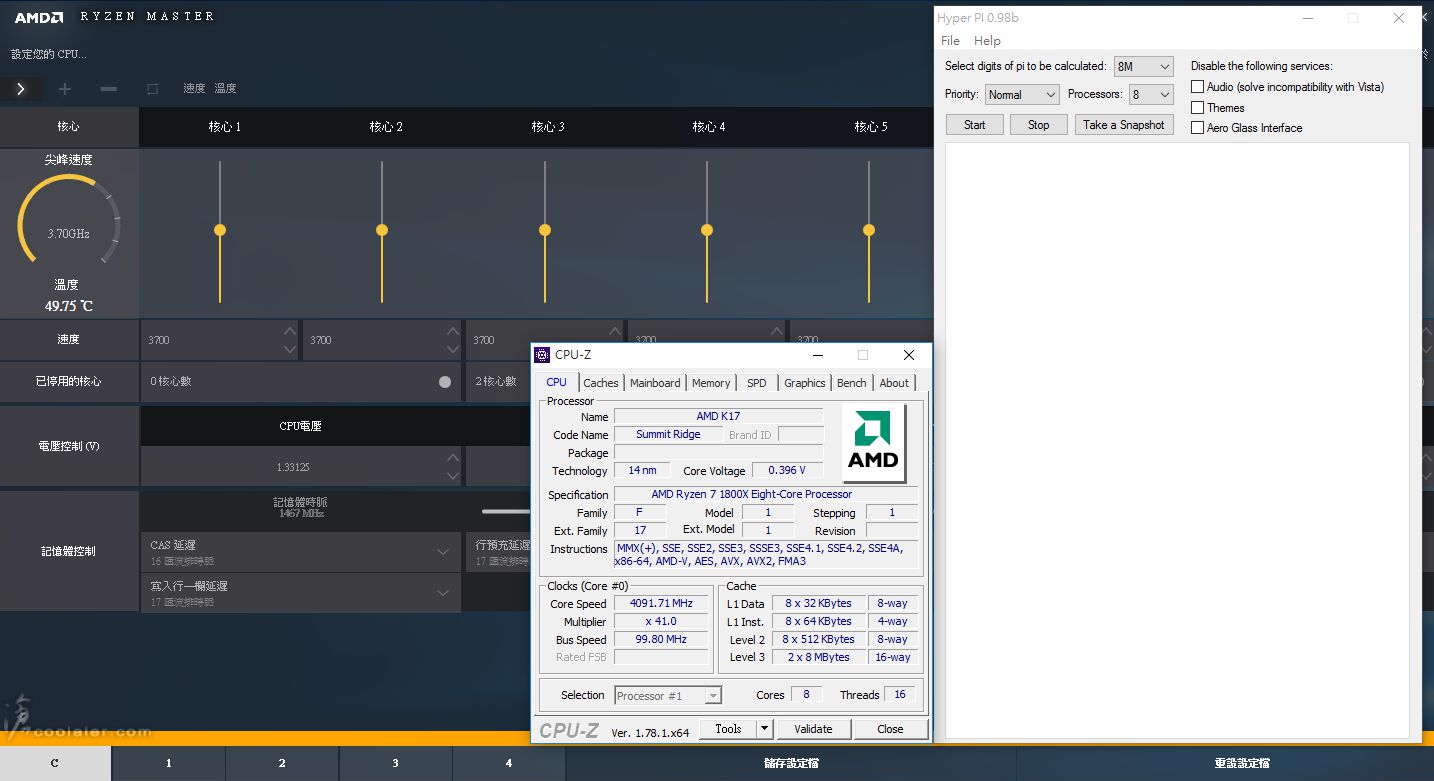Click the square frame icon in Ryzen Master toolbar

click(x=153, y=89)
